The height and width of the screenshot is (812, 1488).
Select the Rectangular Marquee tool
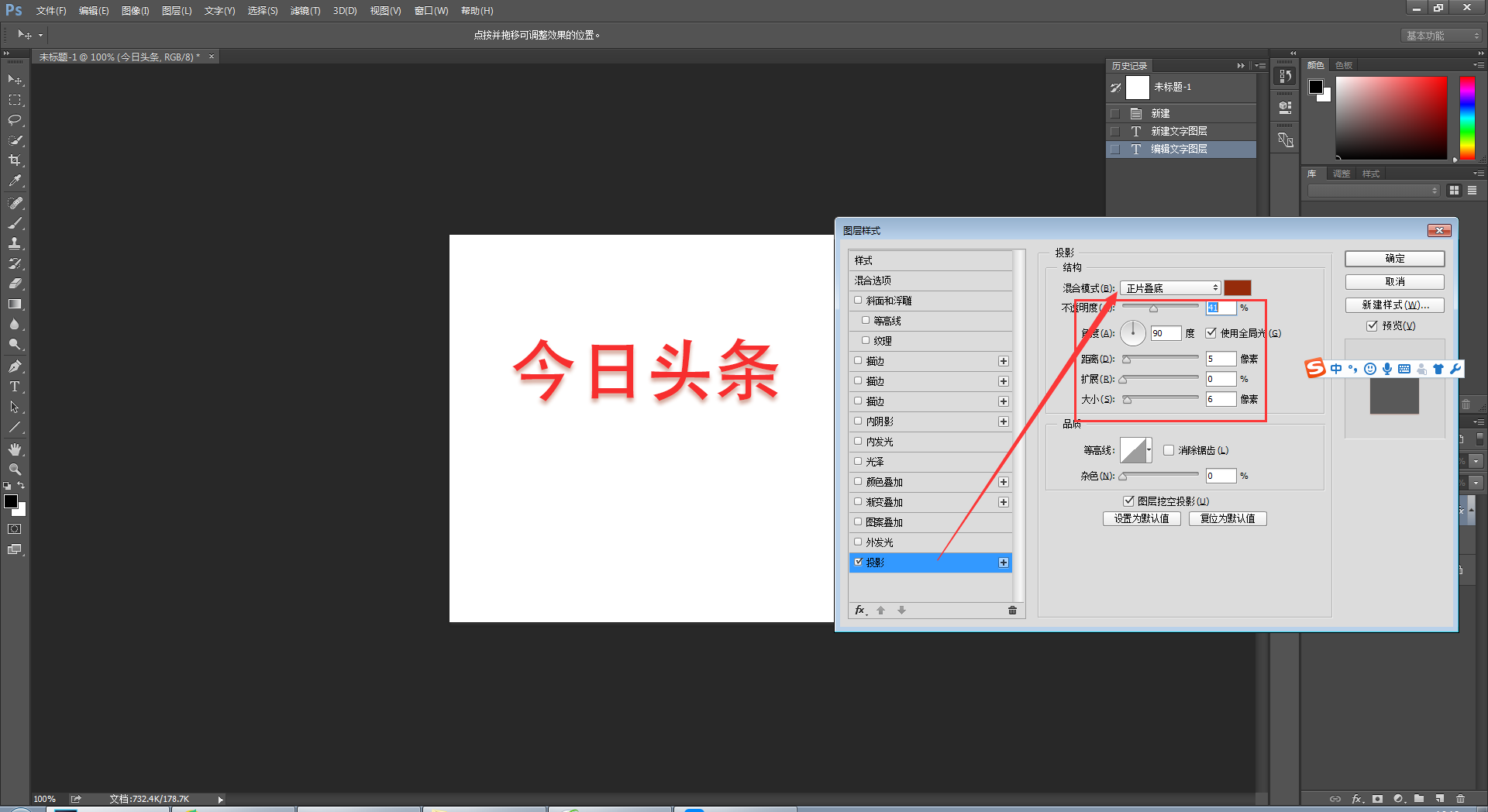(x=15, y=100)
